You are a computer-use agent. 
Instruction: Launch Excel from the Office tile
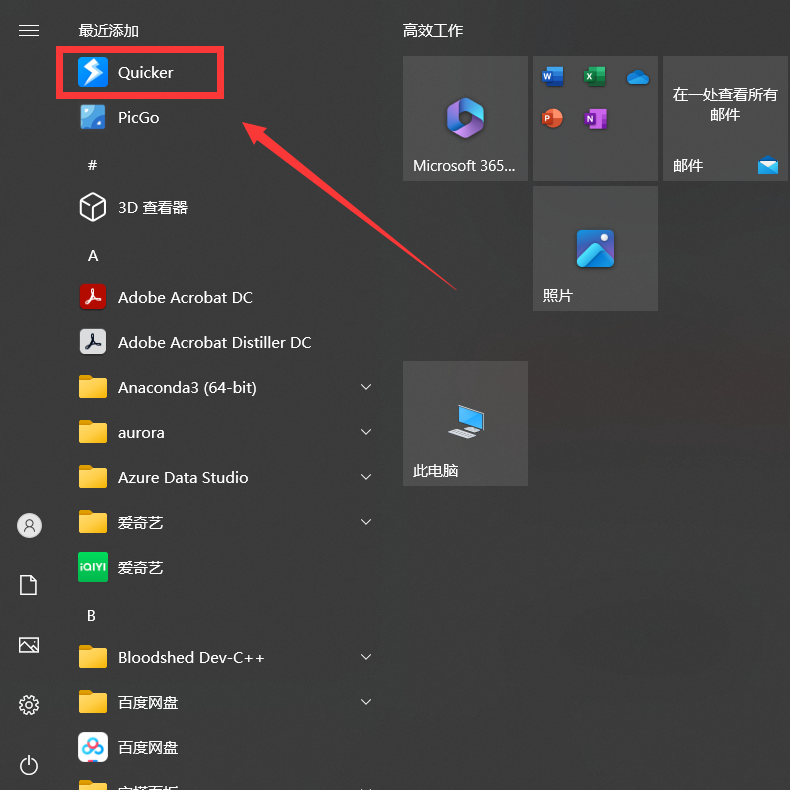[x=595, y=77]
